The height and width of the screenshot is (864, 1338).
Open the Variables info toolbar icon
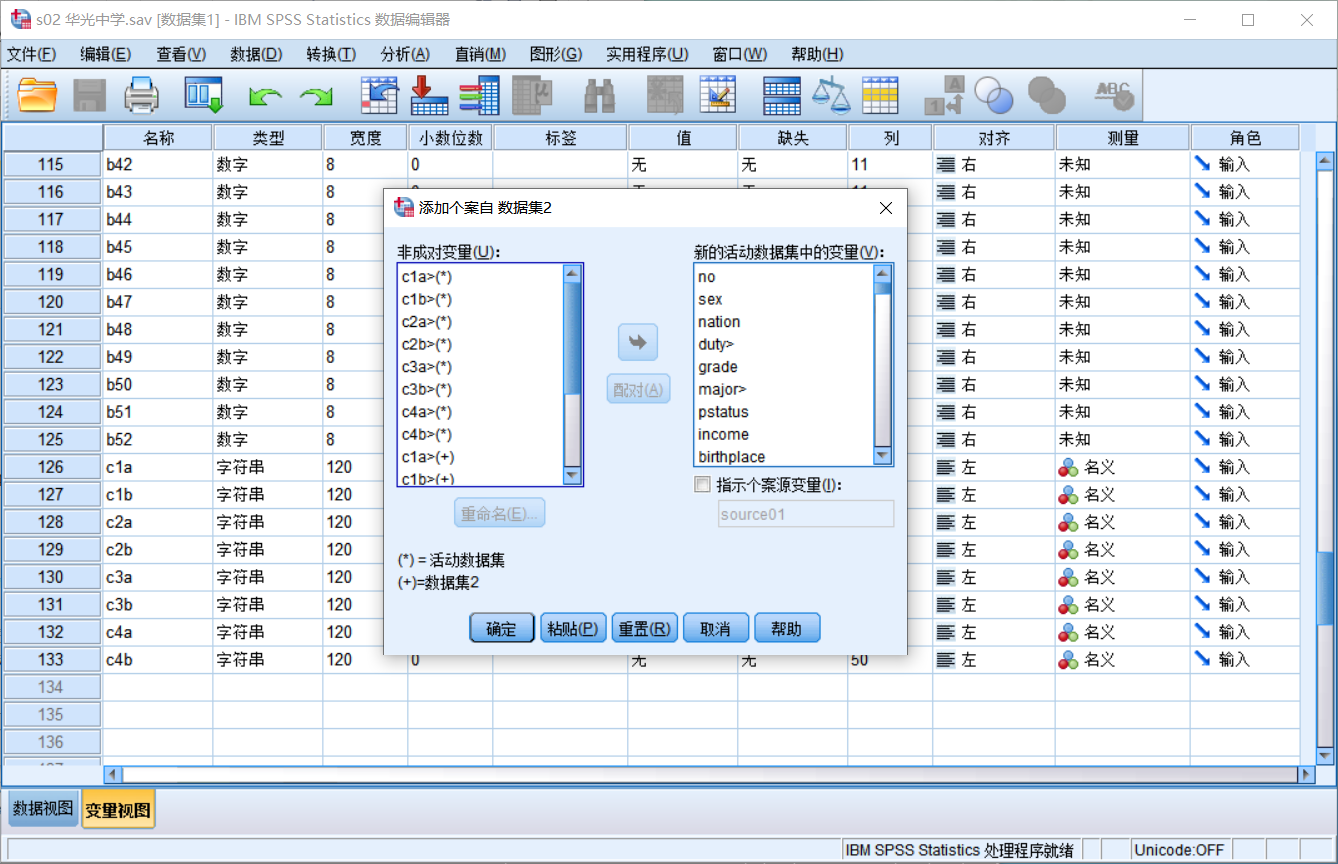point(479,95)
